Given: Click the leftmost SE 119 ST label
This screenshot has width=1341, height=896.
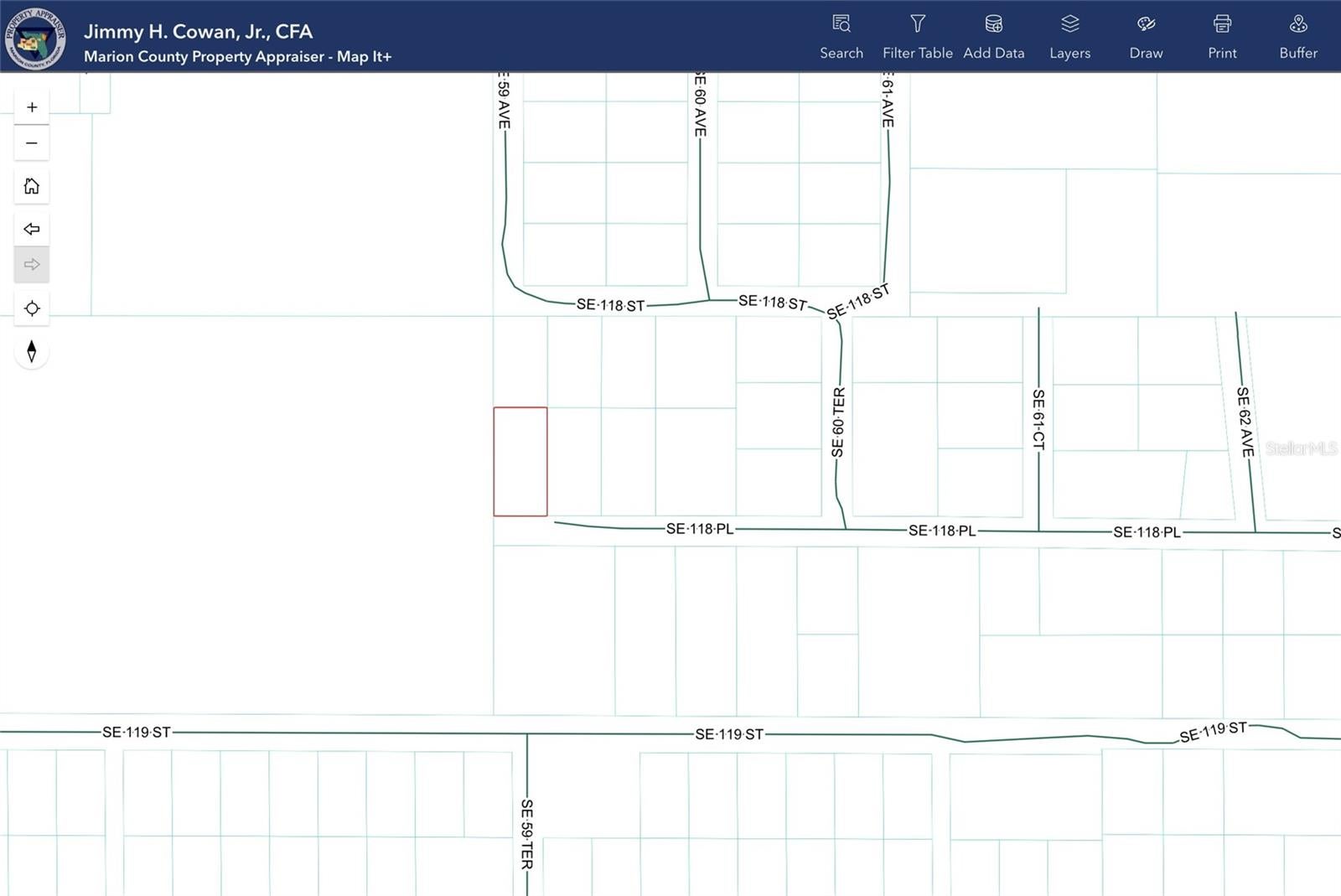Looking at the screenshot, I should (x=137, y=733).
